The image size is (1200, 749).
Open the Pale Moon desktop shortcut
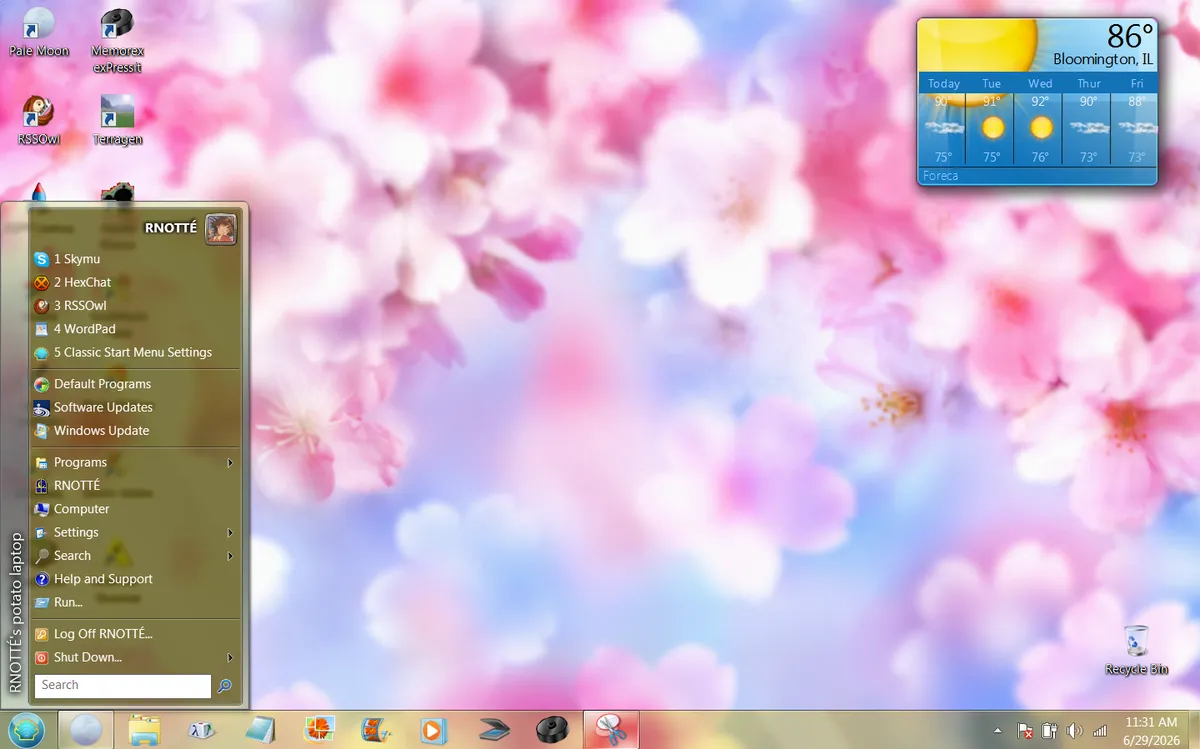38,31
